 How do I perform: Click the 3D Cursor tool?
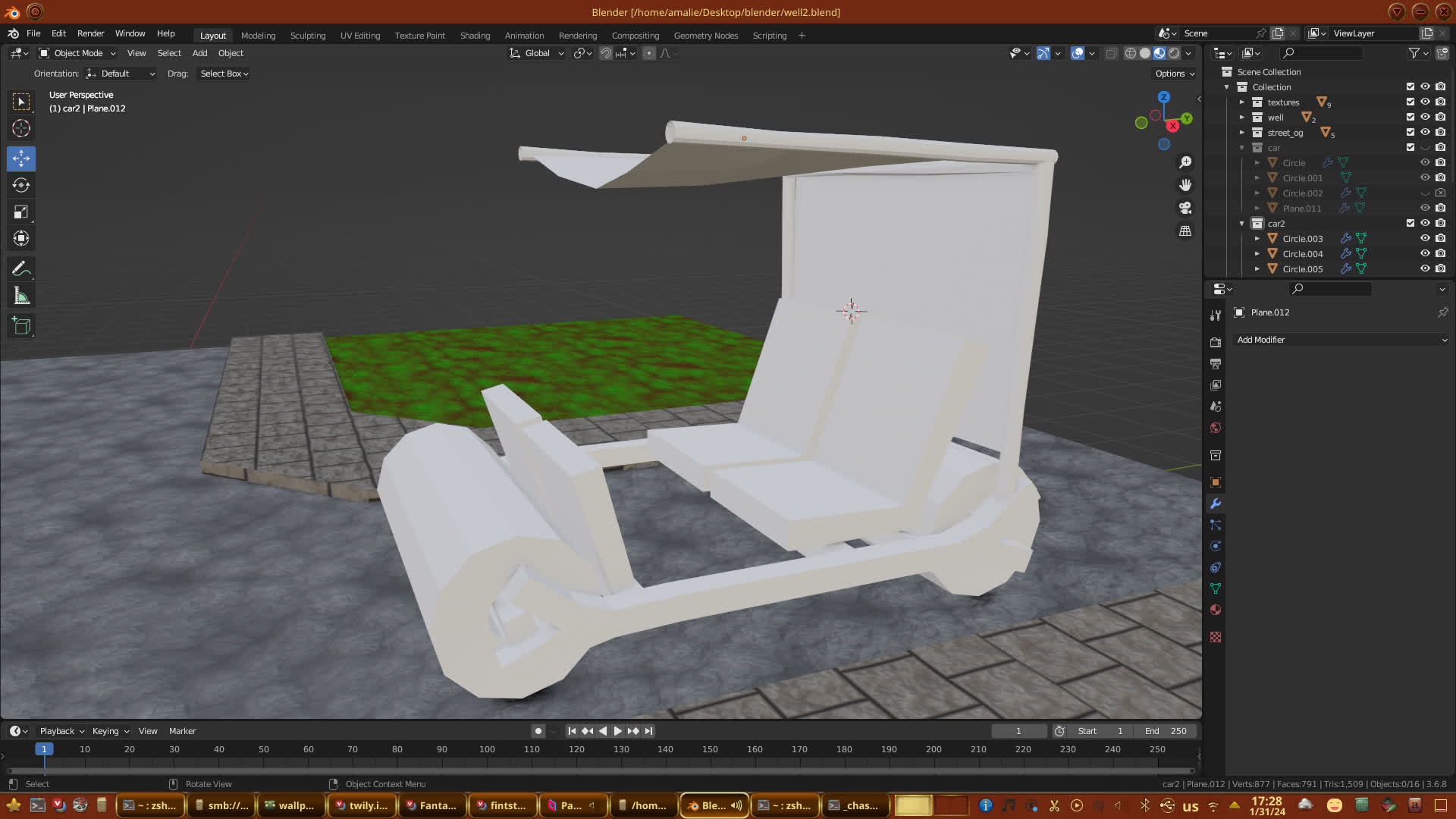click(x=21, y=128)
